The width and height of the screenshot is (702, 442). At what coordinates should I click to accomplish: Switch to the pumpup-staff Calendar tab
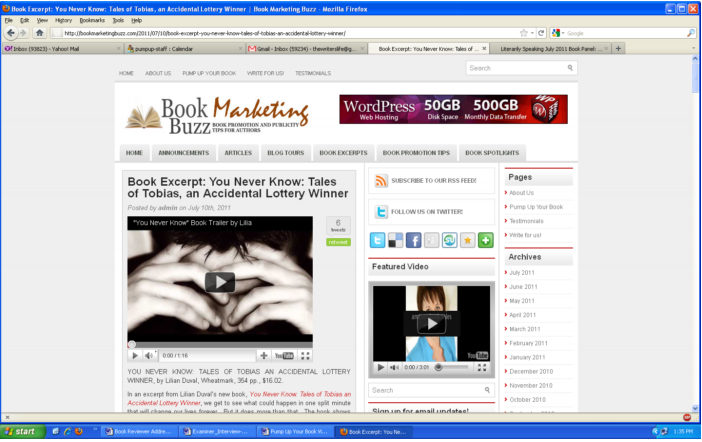tap(184, 48)
